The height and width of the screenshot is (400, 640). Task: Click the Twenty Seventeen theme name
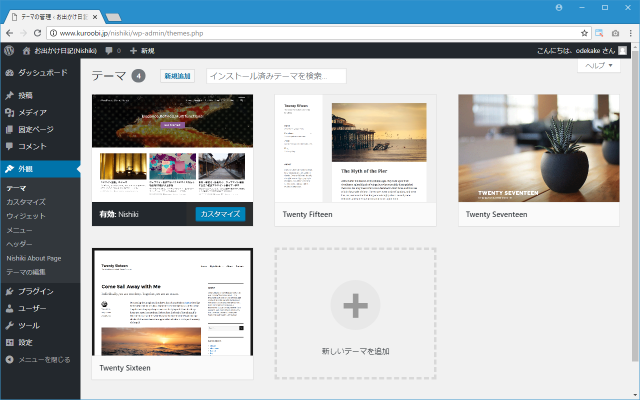[496, 214]
